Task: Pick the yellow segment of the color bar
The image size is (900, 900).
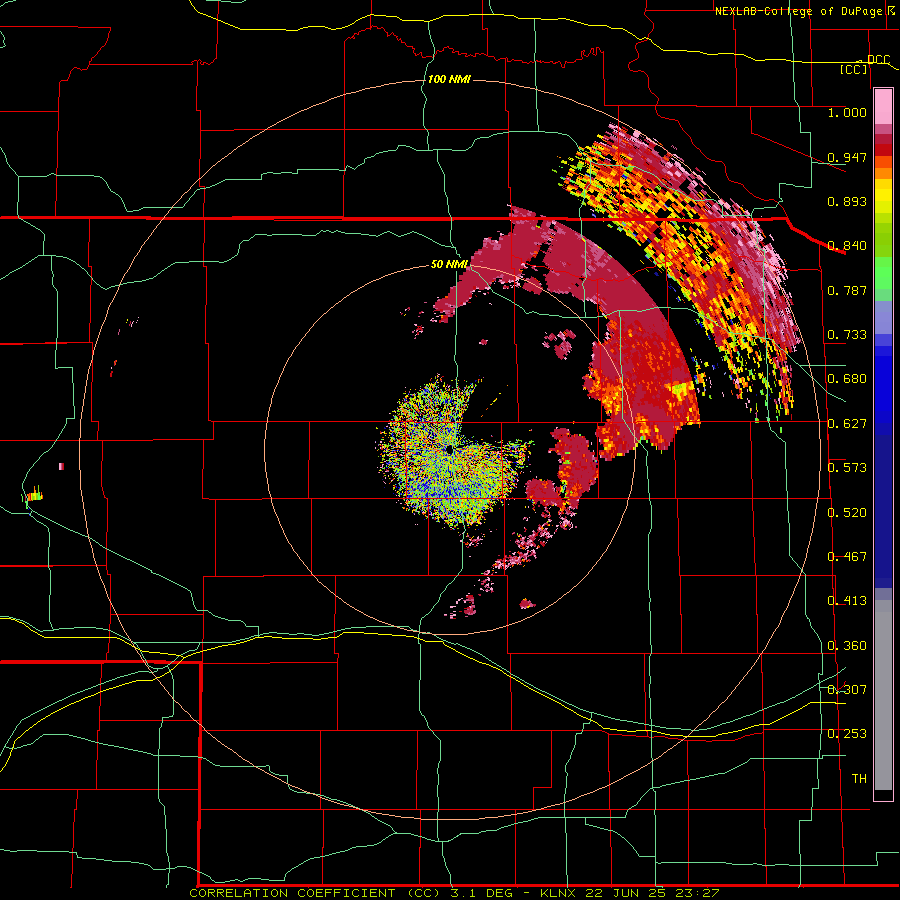Action: click(x=883, y=196)
